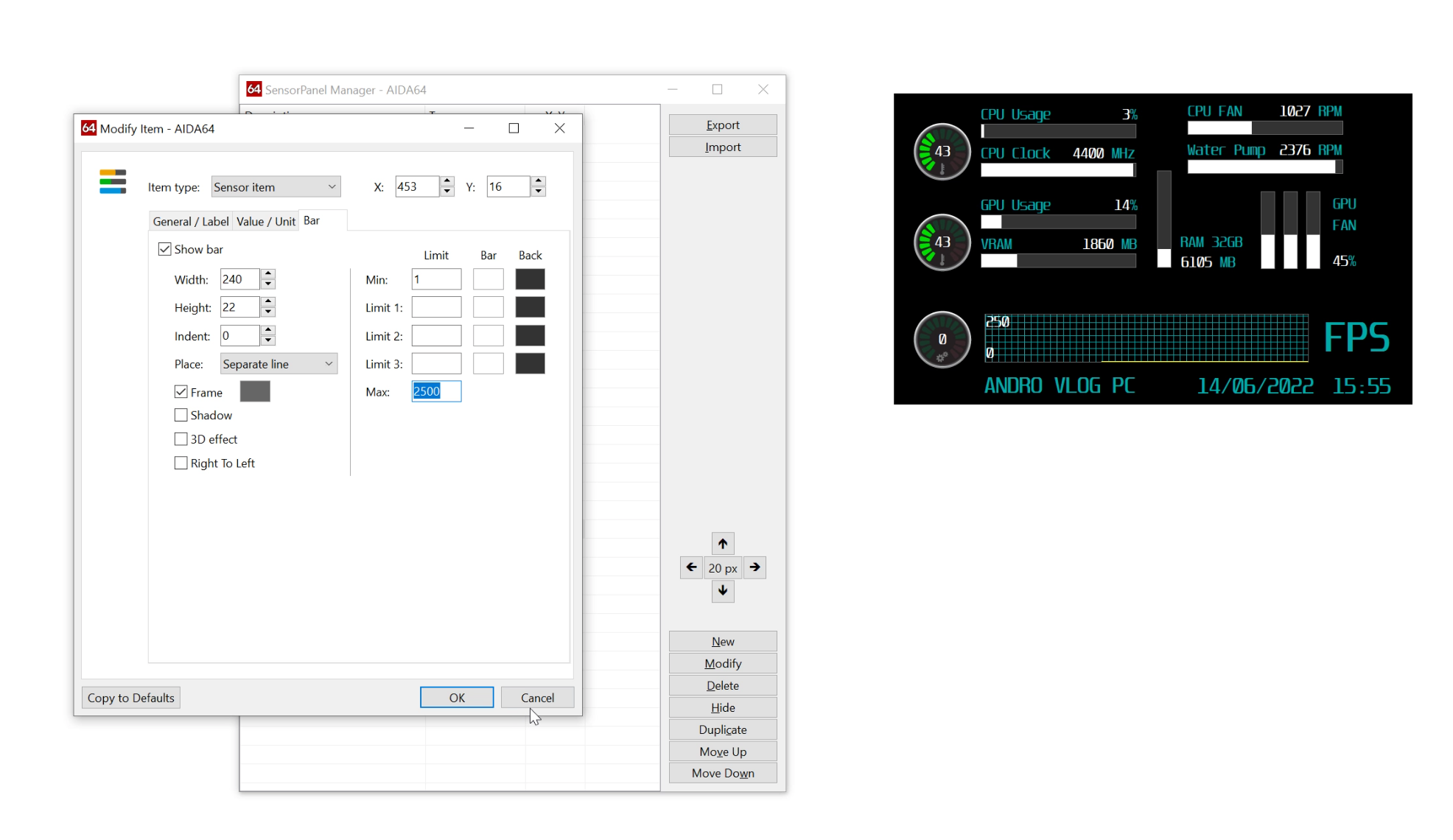Increase Y position with up spinner
1453x840 pixels.
coord(539,181)
